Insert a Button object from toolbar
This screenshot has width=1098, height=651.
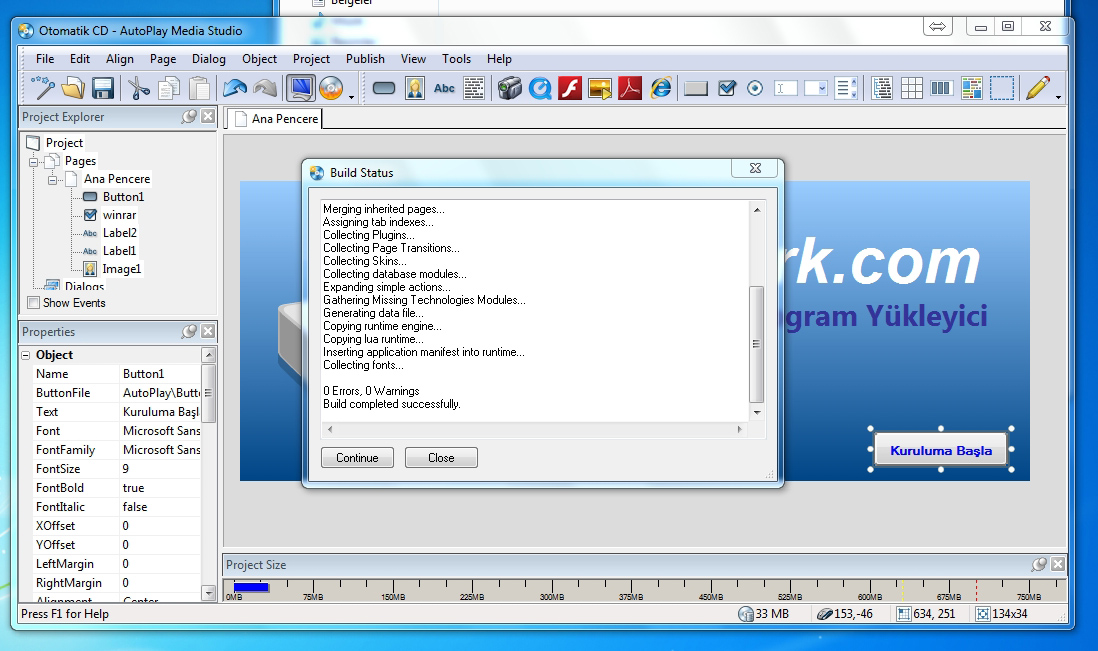[384, 88]
